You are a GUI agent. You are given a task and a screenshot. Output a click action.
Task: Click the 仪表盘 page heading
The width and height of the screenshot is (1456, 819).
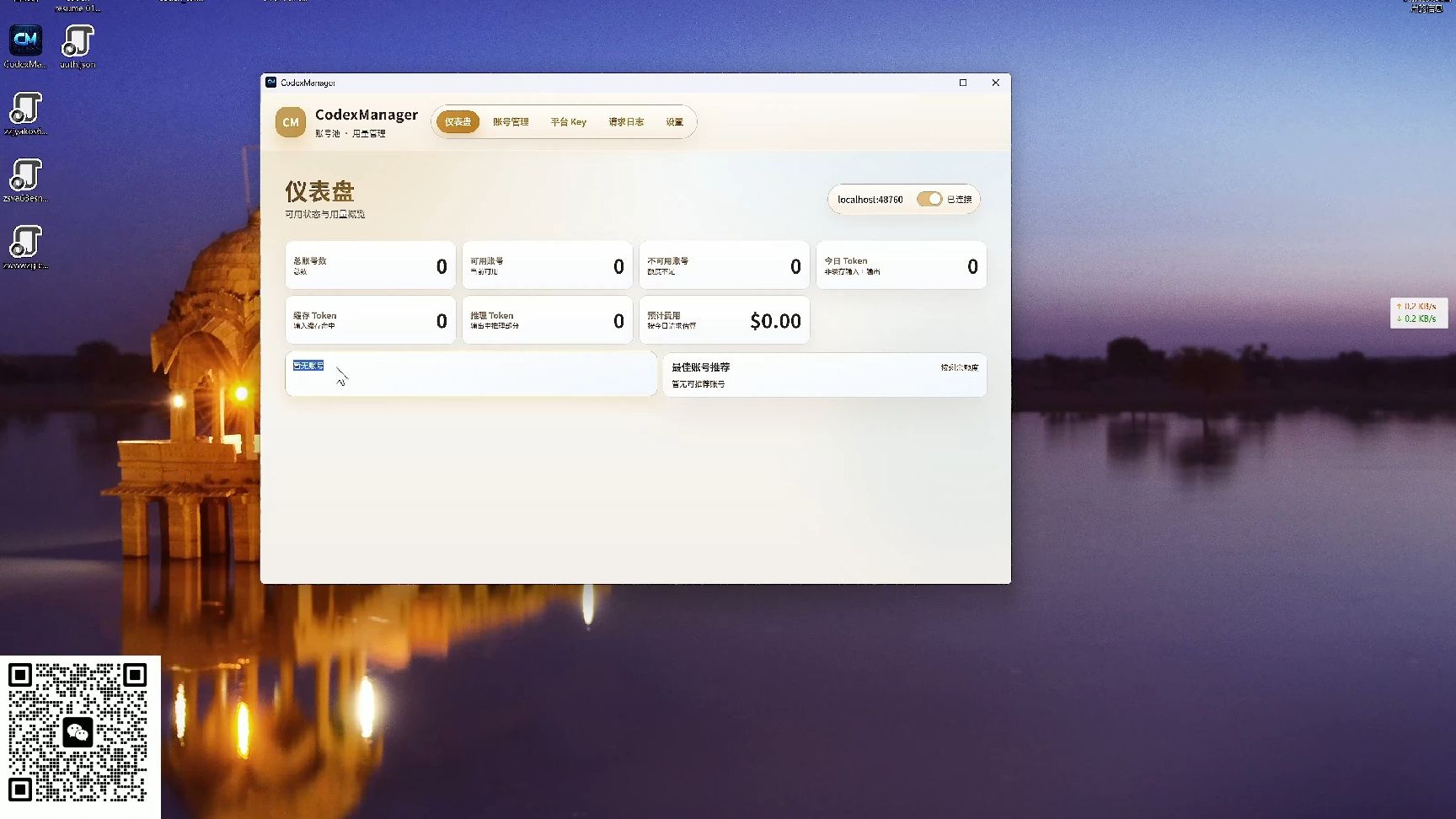click(x=319, y=191)
